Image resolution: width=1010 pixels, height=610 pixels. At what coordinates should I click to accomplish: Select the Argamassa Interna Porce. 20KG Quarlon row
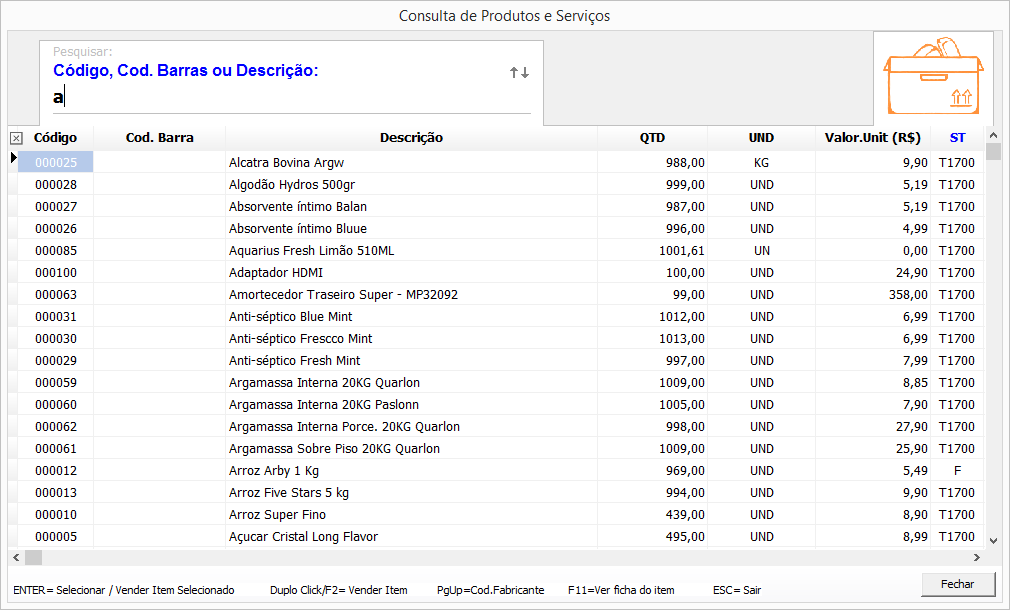(x=500, y=426)
